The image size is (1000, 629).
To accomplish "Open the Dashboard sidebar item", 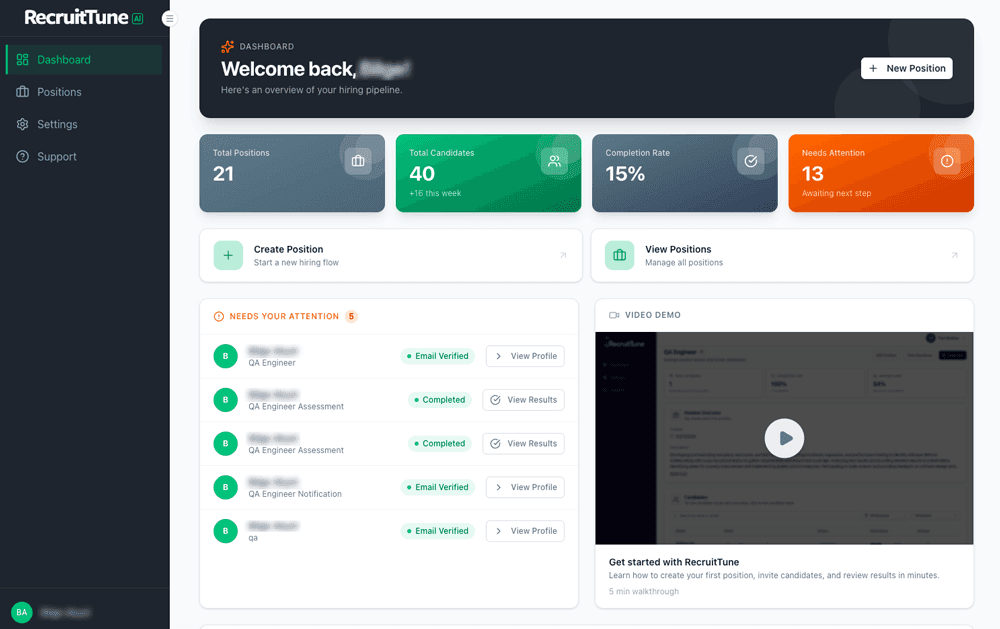I will 84,60.
